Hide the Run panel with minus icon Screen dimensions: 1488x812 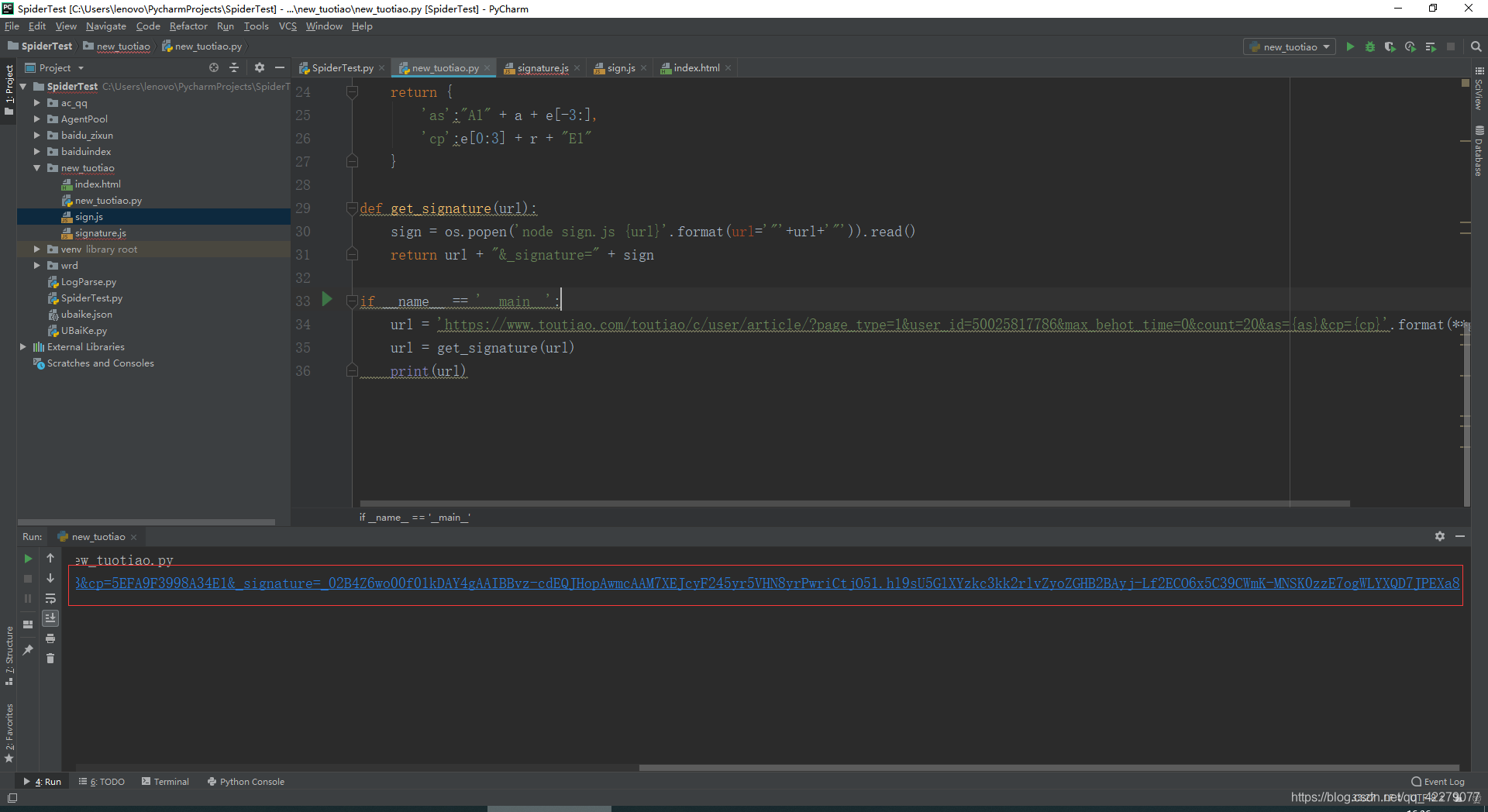click(1460, 536)
